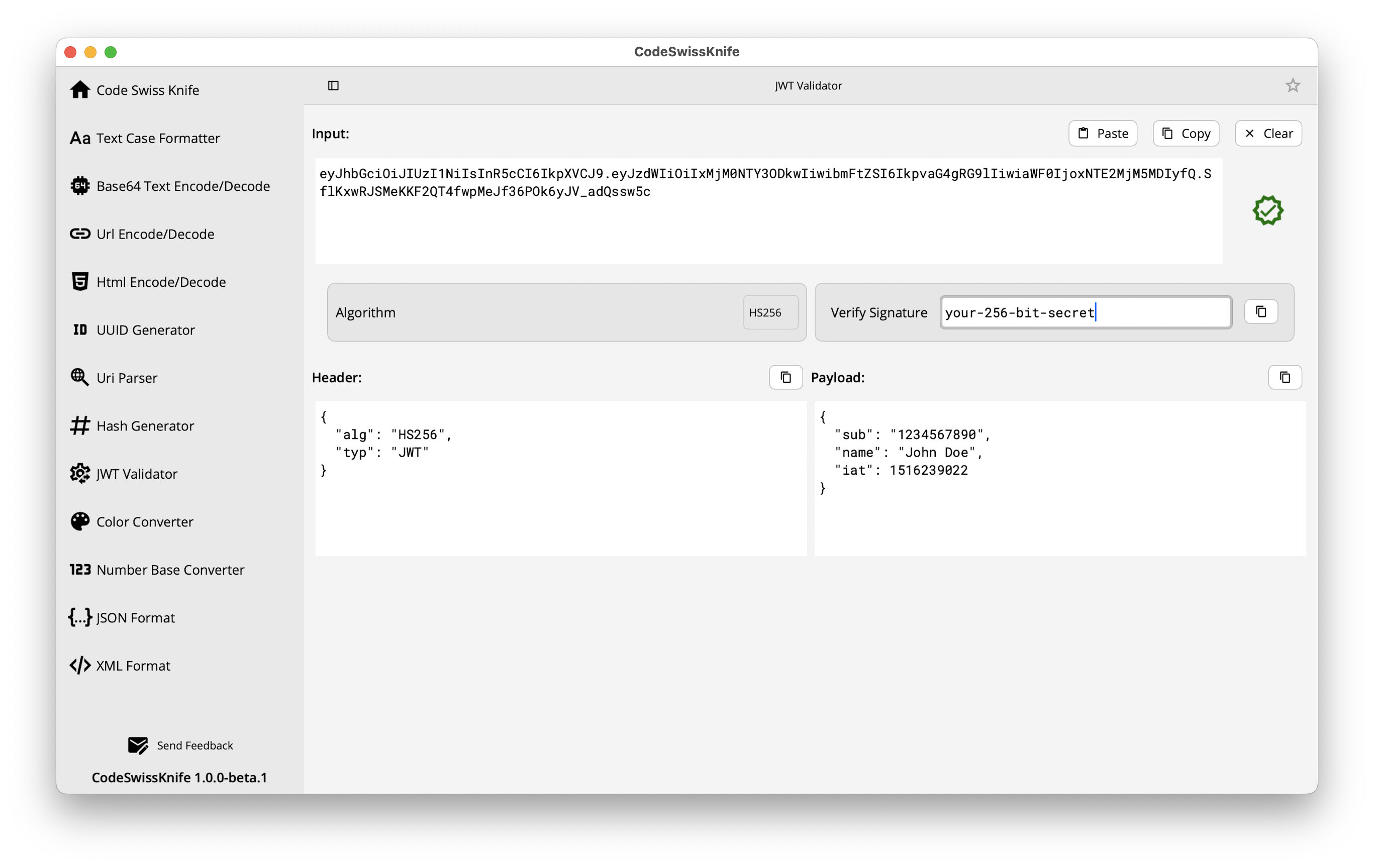Click the "Algorithm" label
Image resolution: width=1374 pixels, height=868 pixels.
[365, 312]
